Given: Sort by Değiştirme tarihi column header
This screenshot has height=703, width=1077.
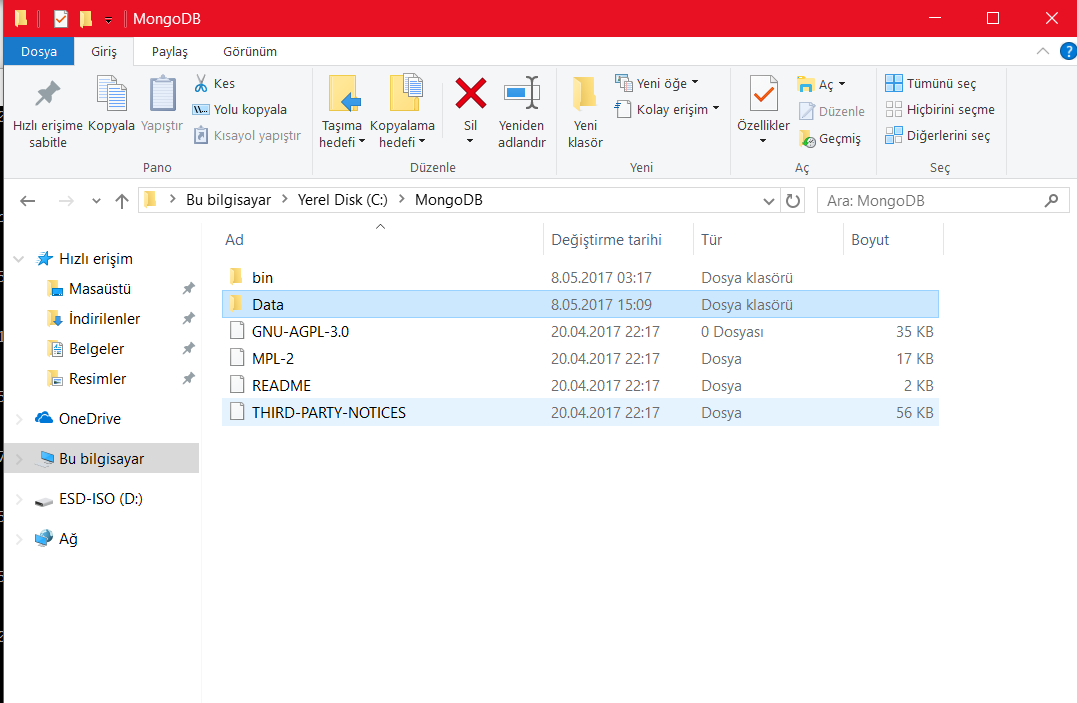Looking at the screenshot, I should tap(606, 240).
